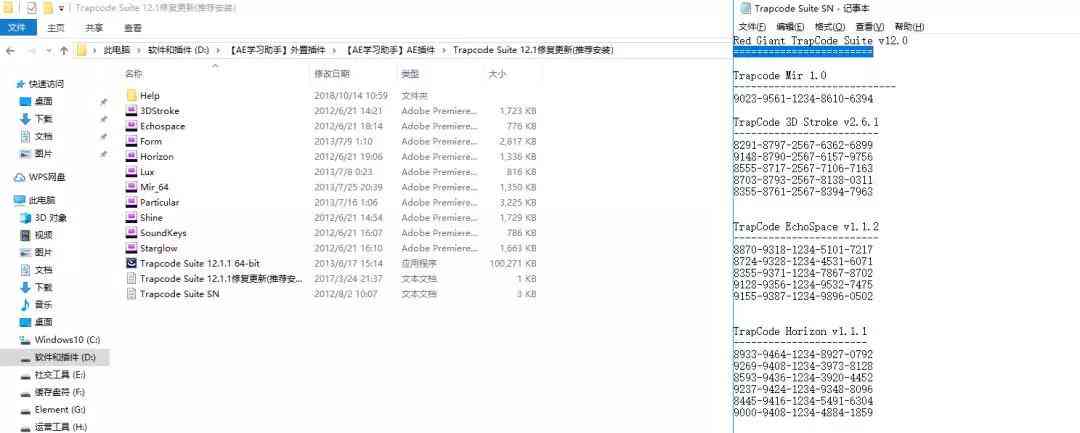Click the Particular file name

click(159, 202)
